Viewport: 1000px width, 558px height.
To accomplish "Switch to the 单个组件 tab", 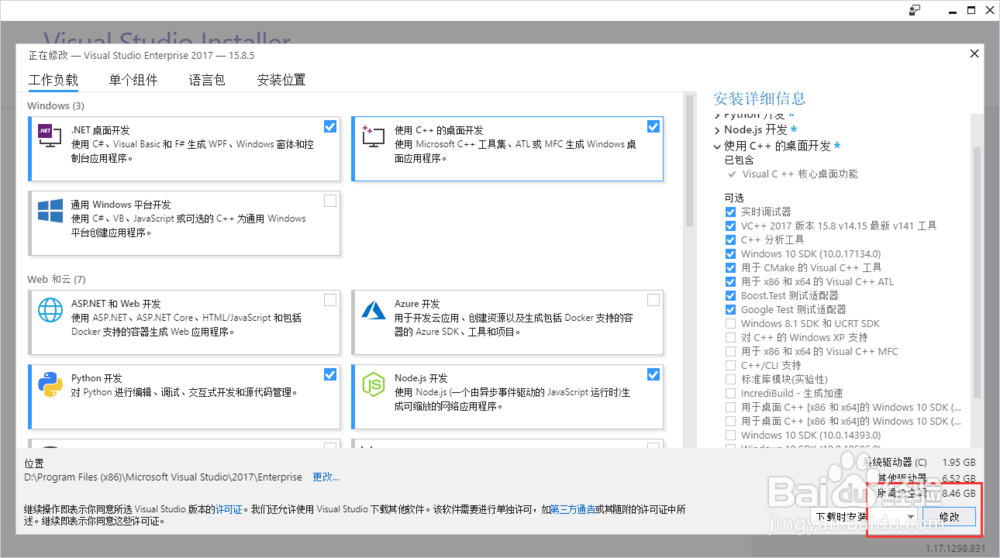I will tap(133, 80).
